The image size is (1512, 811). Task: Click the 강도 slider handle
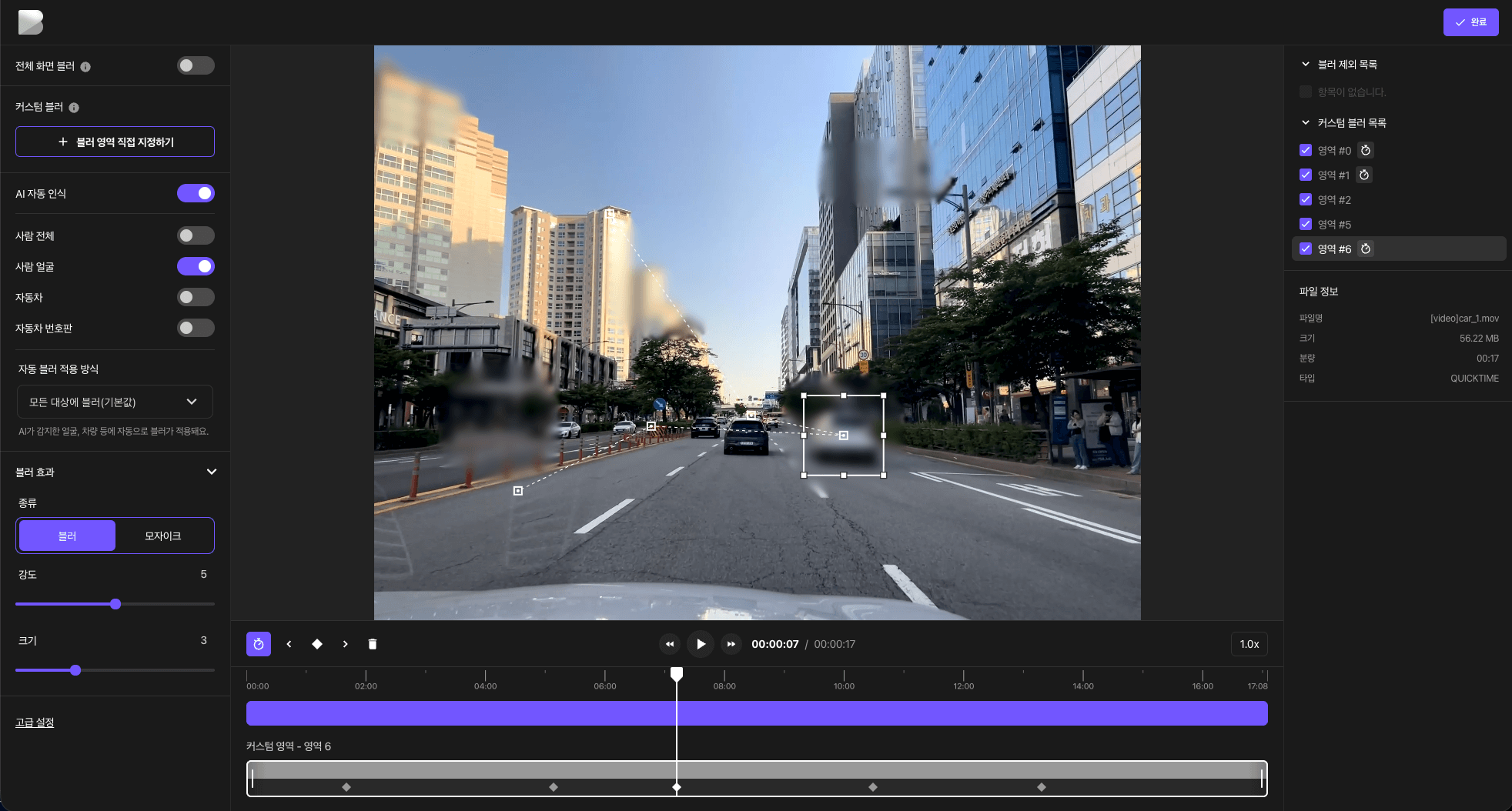(x=115, y=604)
